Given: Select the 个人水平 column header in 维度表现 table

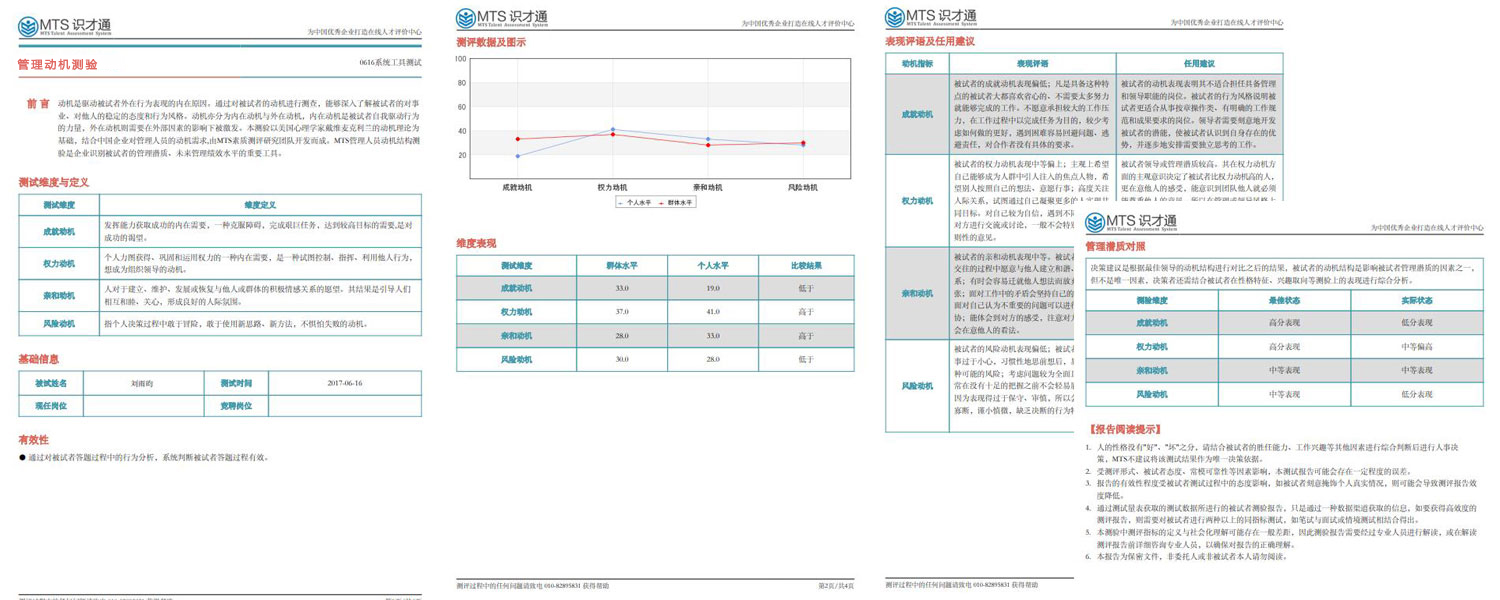Looking at the screenshot, I should coord(713,266).
